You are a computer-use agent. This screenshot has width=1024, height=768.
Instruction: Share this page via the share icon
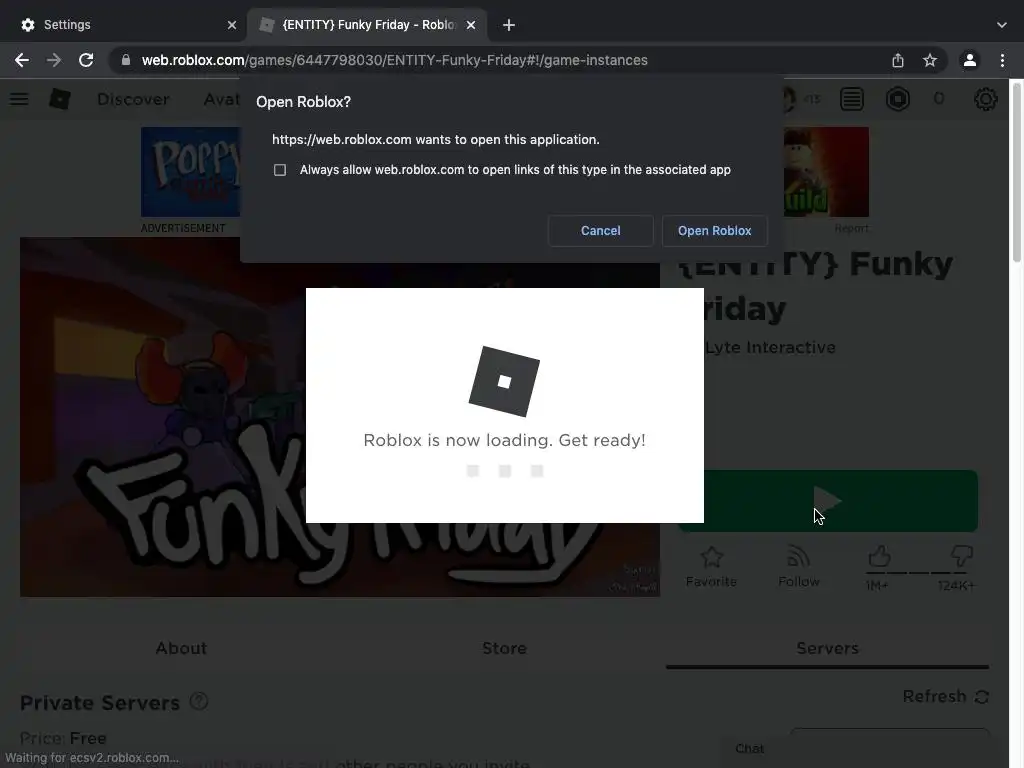(898, 60)
